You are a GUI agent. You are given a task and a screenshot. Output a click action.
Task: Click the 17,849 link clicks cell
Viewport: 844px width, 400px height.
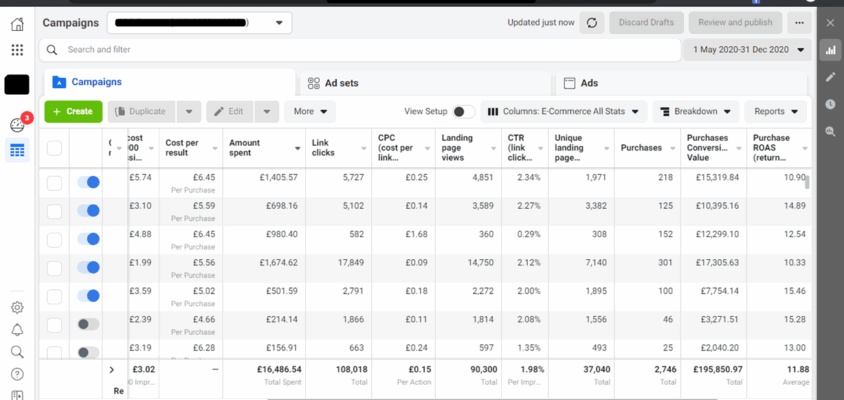pos(338,268)
